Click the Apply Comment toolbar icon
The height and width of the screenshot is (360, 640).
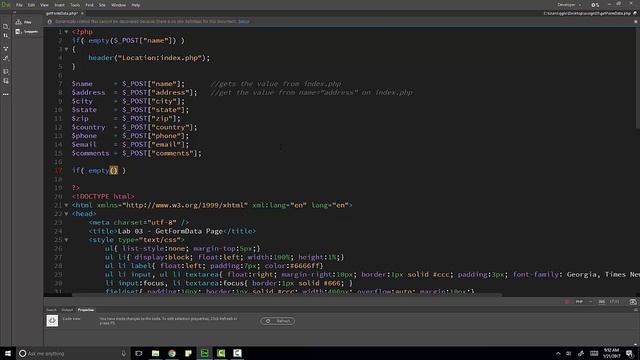tap(6, 71)
